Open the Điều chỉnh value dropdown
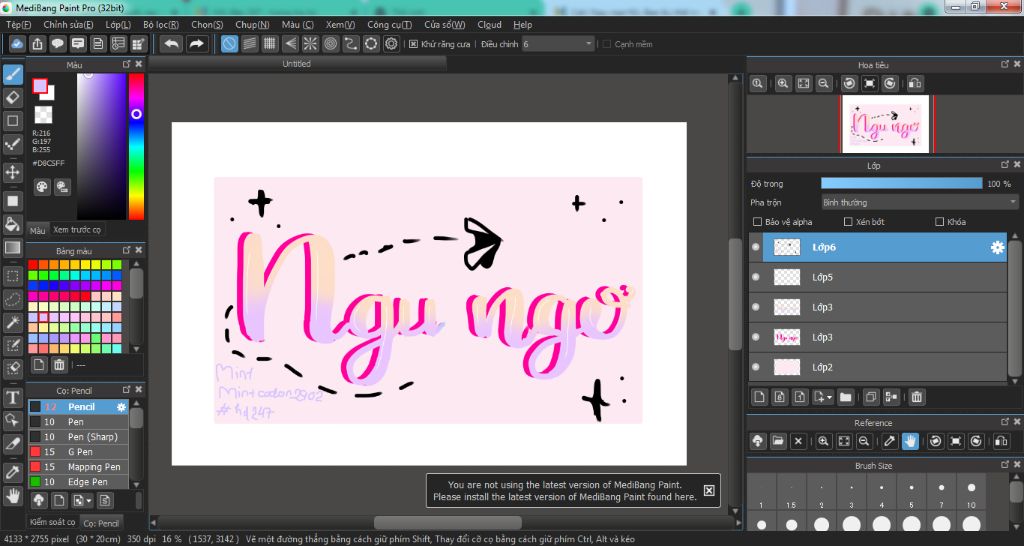 (558, 44)
